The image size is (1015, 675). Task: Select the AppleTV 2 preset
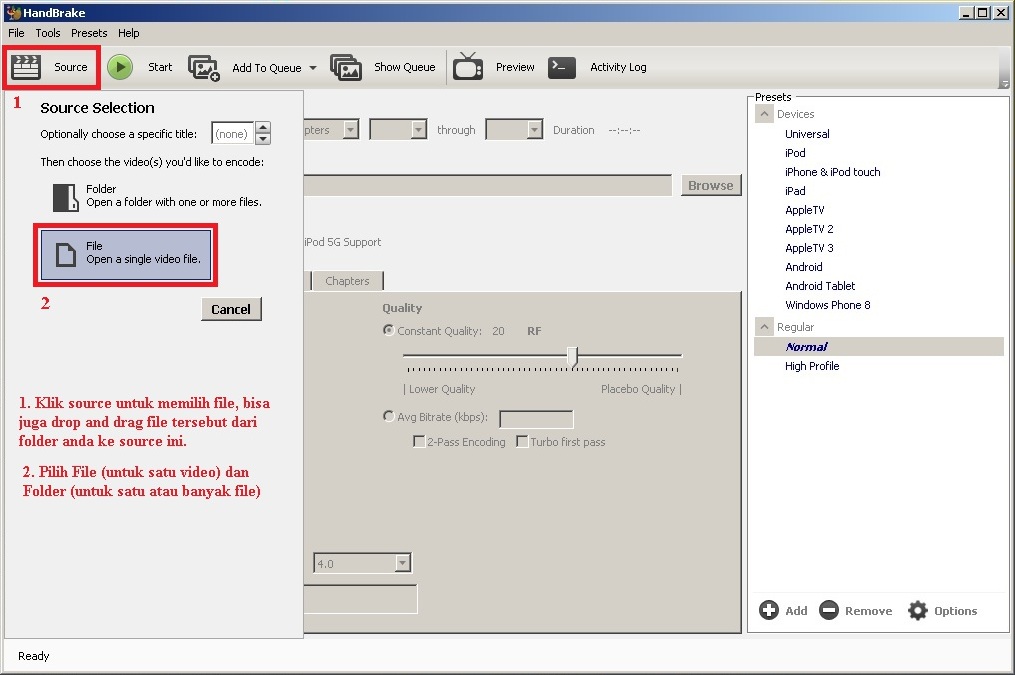[x=809, y=228]
